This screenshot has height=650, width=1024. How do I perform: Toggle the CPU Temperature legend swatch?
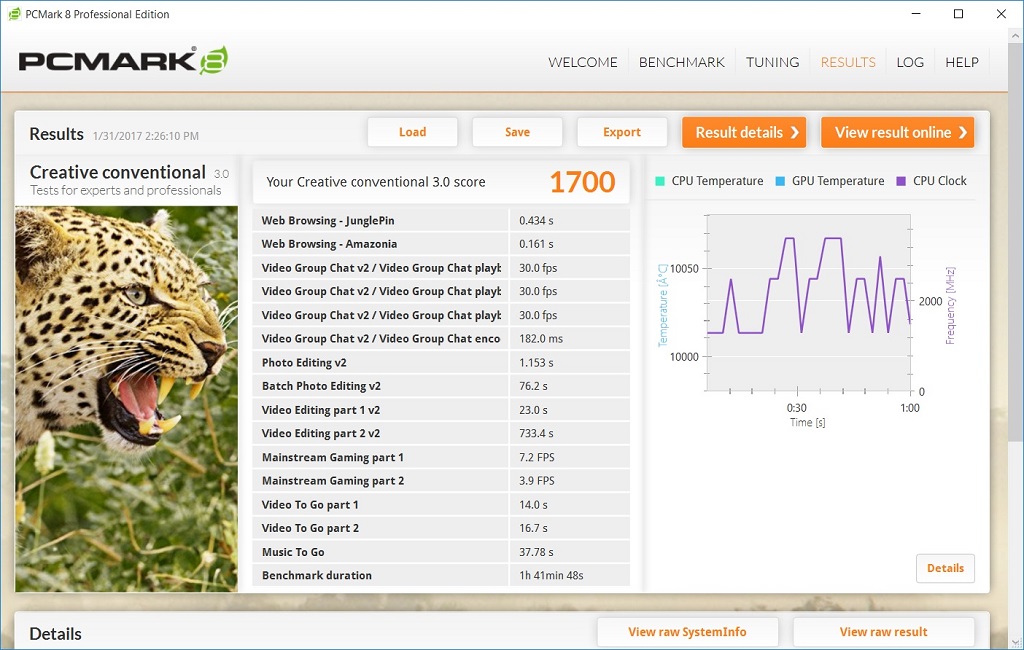pyautogui.click(x=660, y=181)
